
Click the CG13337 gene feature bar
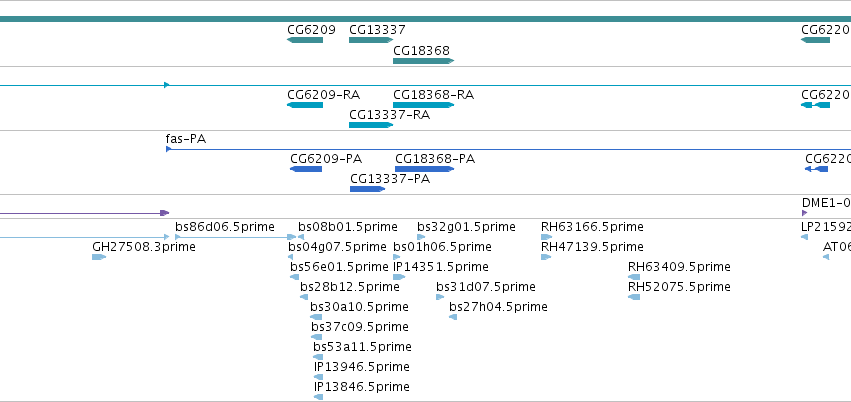tap(371, 40)
